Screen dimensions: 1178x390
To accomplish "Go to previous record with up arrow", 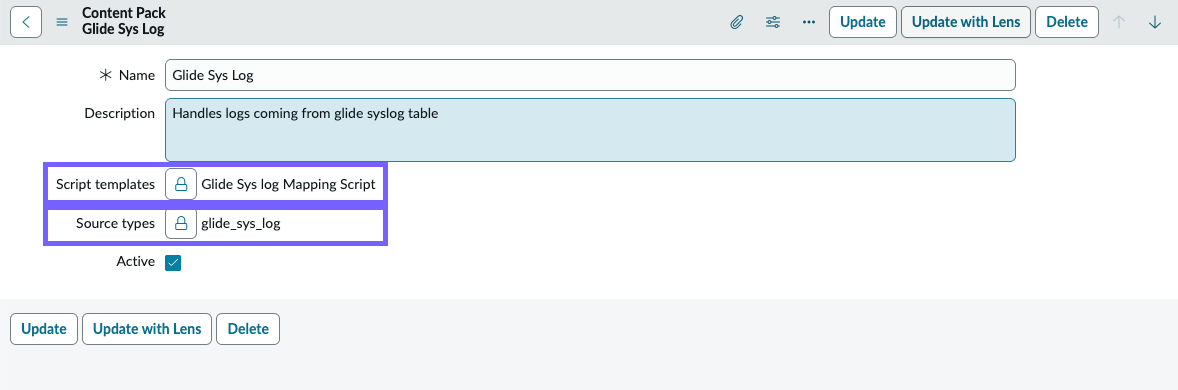I will (1119, 22).
